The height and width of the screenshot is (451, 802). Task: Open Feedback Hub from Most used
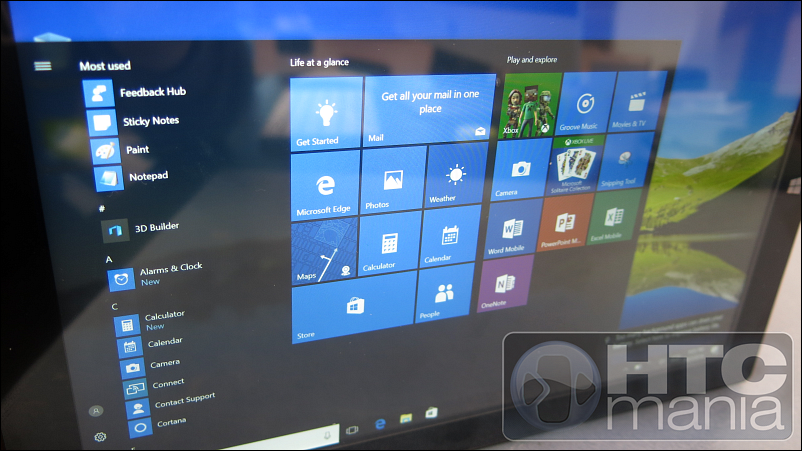point(135,93)
